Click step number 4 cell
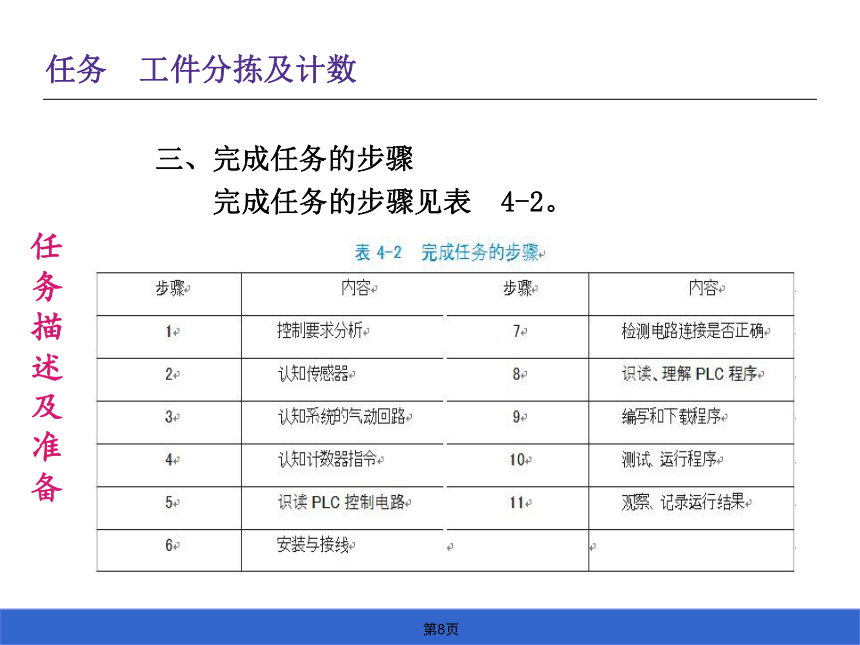 (x=169, y=465)
